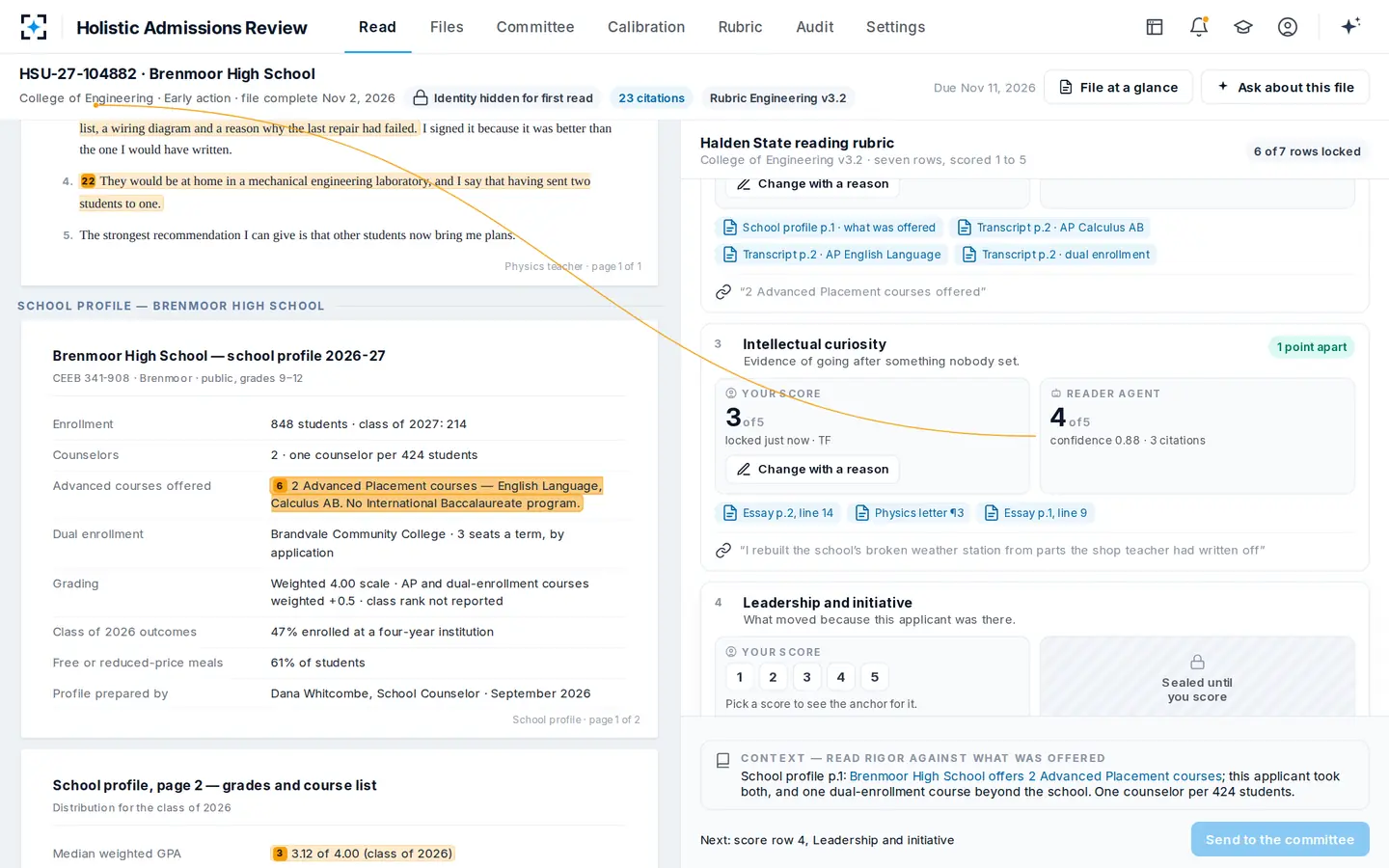Open citation Transcript p.2 · dual enrollment
Screen dimensions: 1389x868
coord(1056,255)
